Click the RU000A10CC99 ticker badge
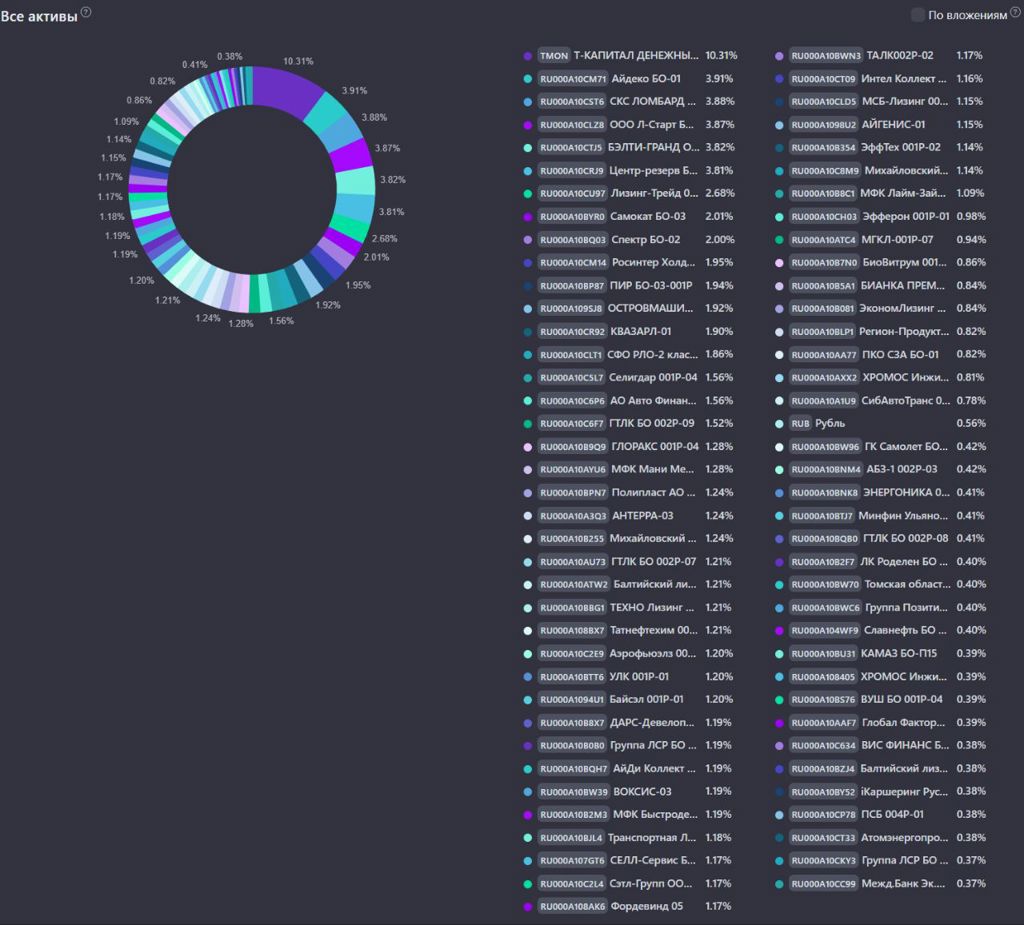This screenshot has width=1024, height=925. pyautogui.click(x=824, y=884)
